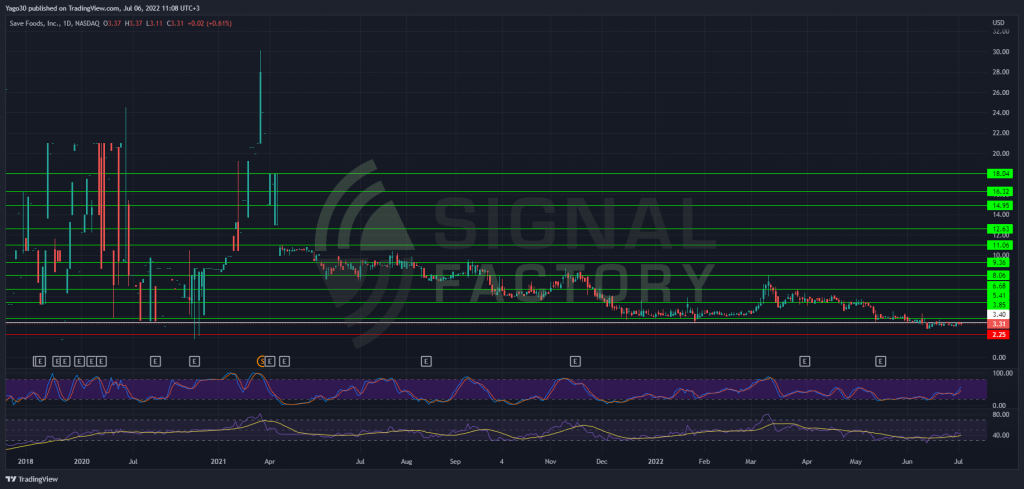This screenshot has height=489, width=1024.
Task: Click the Jun label on time axis
Action: point(906,462)
